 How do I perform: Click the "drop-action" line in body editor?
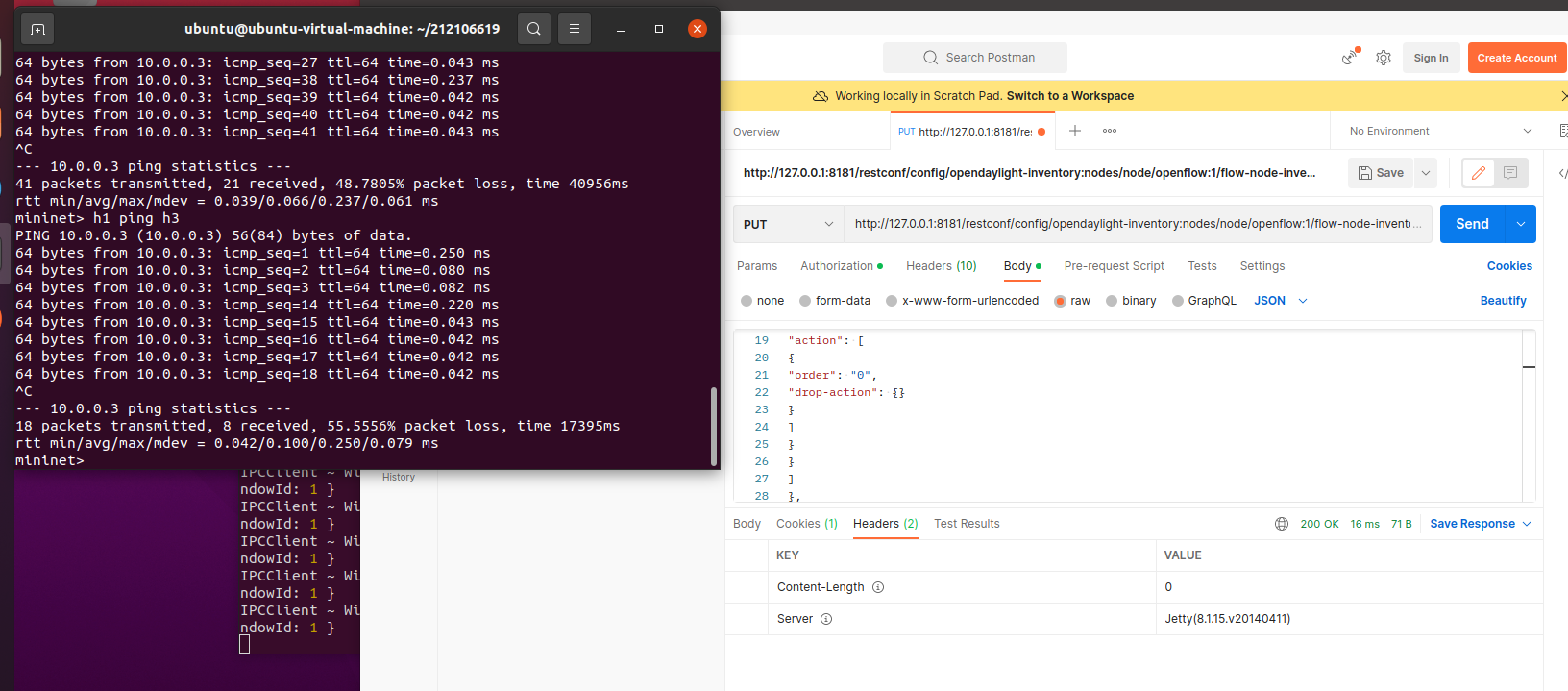tap(845, 392)
